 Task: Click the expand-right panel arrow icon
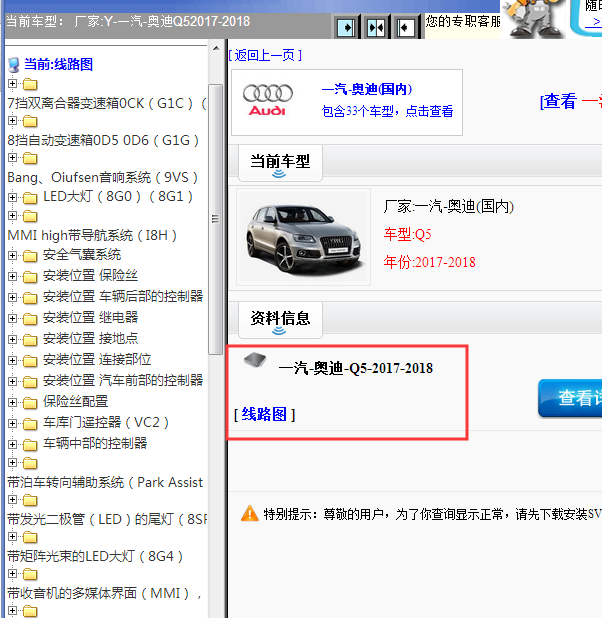(x=346, y=27)
